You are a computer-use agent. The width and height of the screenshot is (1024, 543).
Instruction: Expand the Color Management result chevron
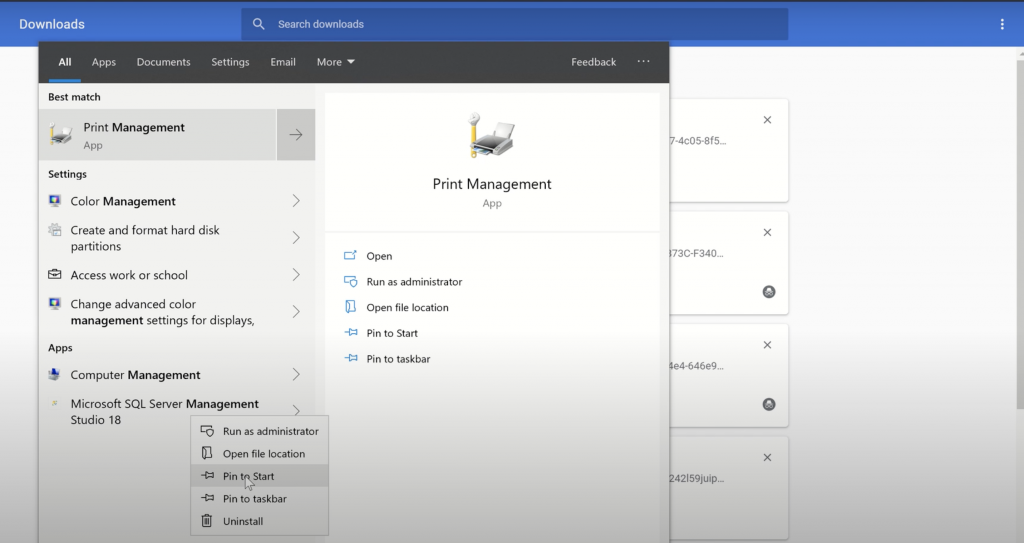click(x=296, y=201)
